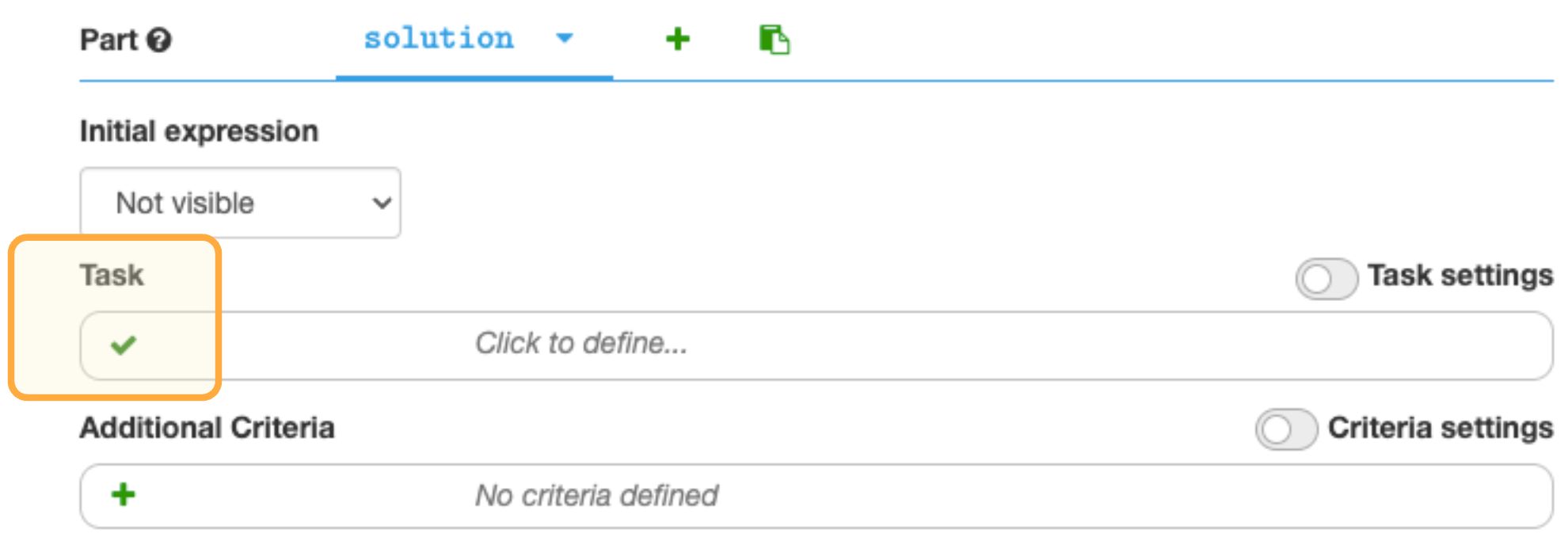Select the copy document icon in the toolbar
The width and height of the screenshot is (1568, 537).
(774, 38)
